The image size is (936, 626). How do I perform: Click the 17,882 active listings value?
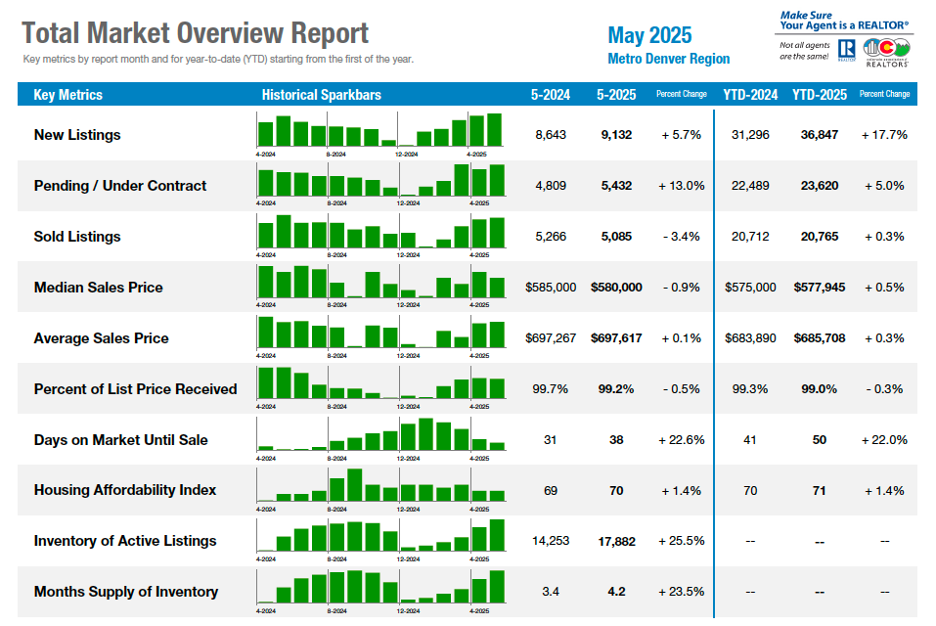pos(616,540)
